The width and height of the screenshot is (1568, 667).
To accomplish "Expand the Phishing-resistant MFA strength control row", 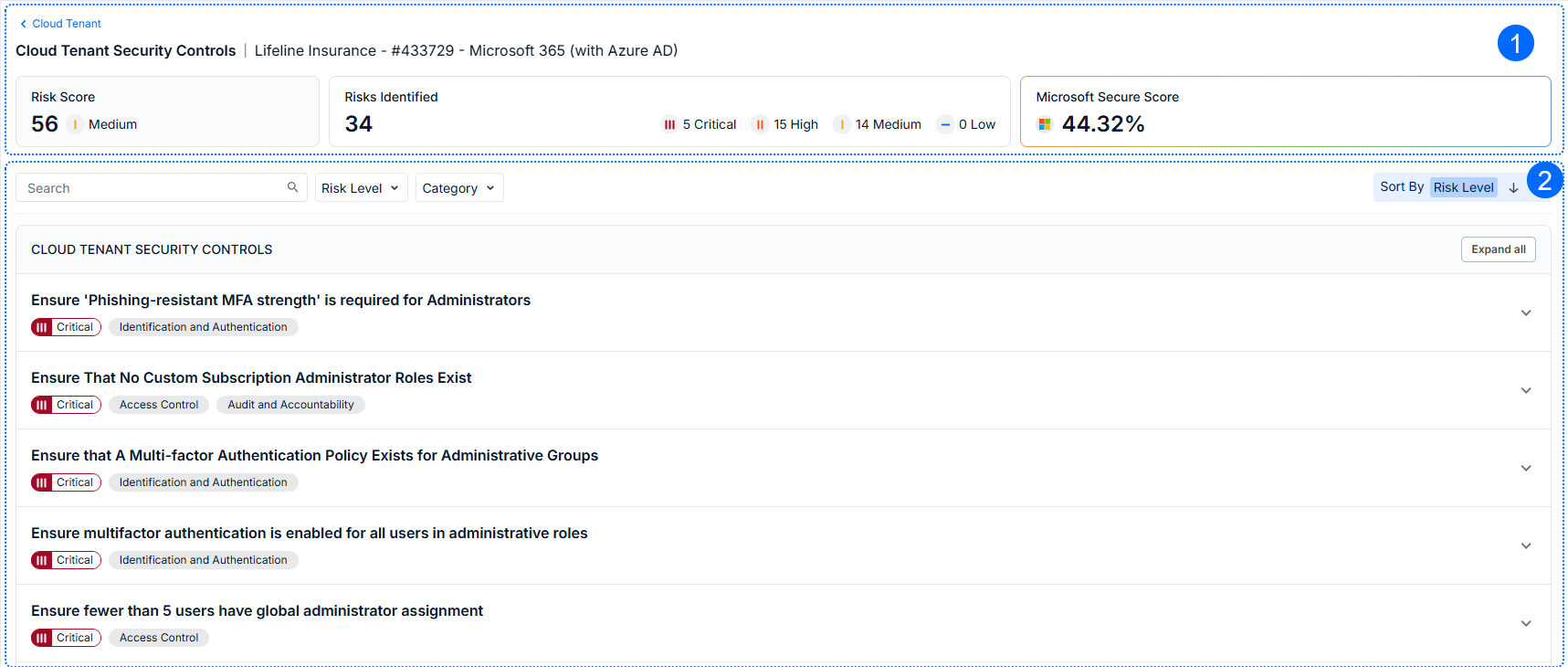I will [1526, 312].
